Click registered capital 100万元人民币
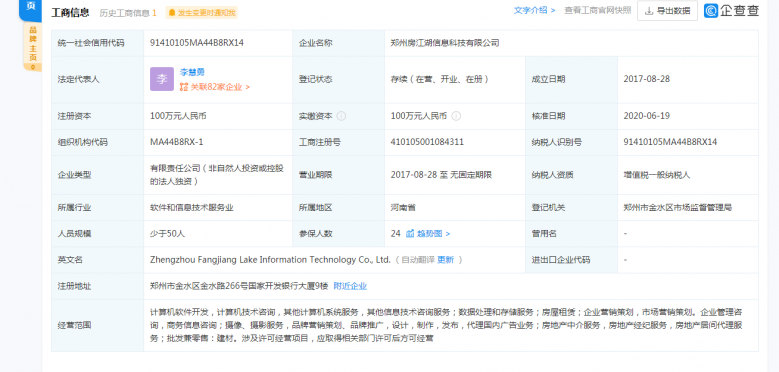The image size is (779, 372). (x=178, y=116)
